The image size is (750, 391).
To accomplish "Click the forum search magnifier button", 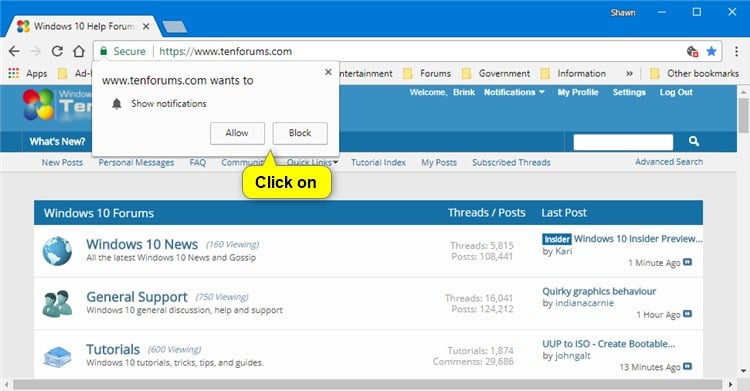I will (694, 141).
